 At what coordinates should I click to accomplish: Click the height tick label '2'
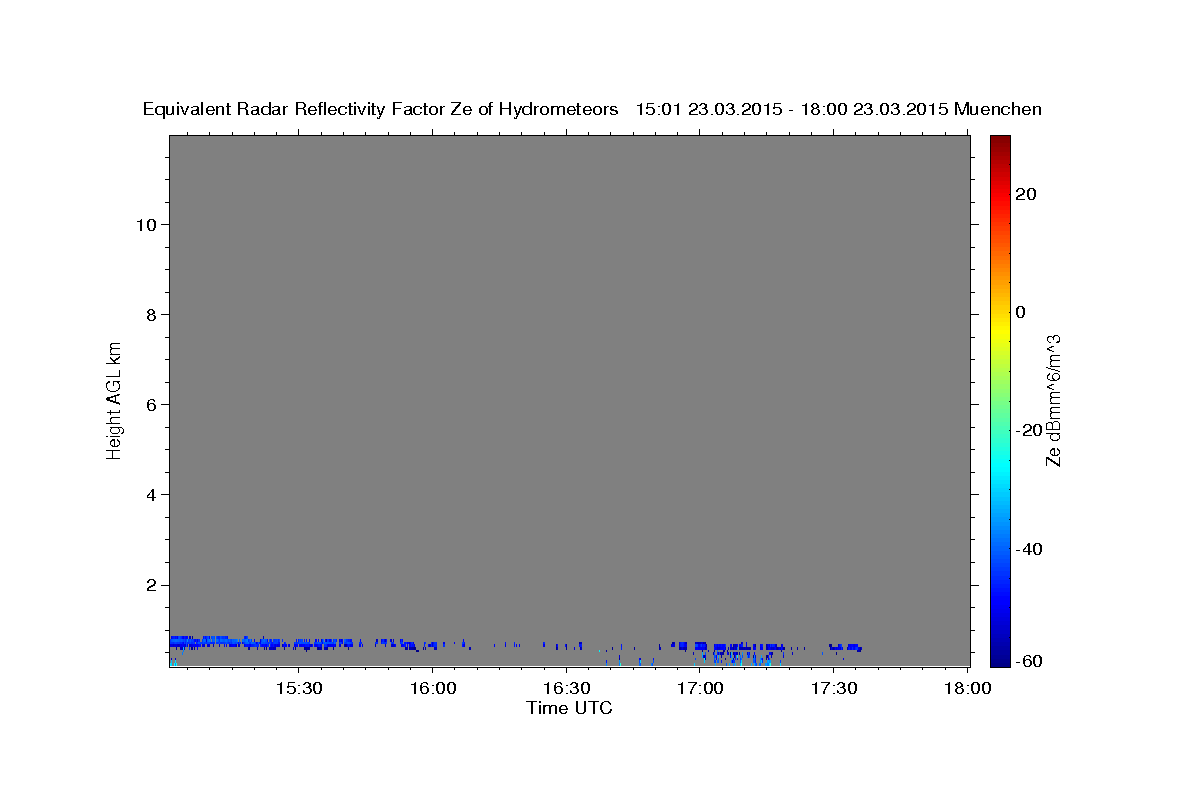[x=152, y=584]
